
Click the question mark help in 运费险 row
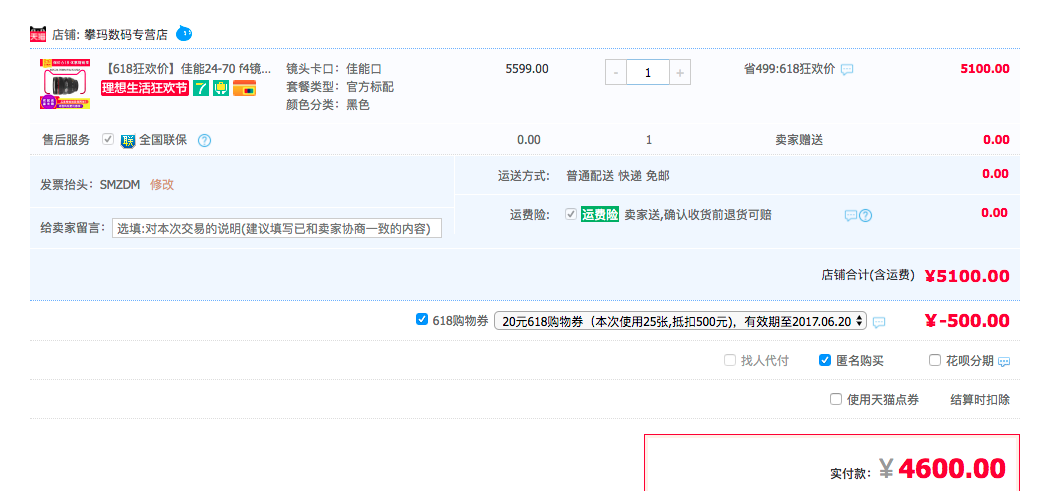(865, 215)
